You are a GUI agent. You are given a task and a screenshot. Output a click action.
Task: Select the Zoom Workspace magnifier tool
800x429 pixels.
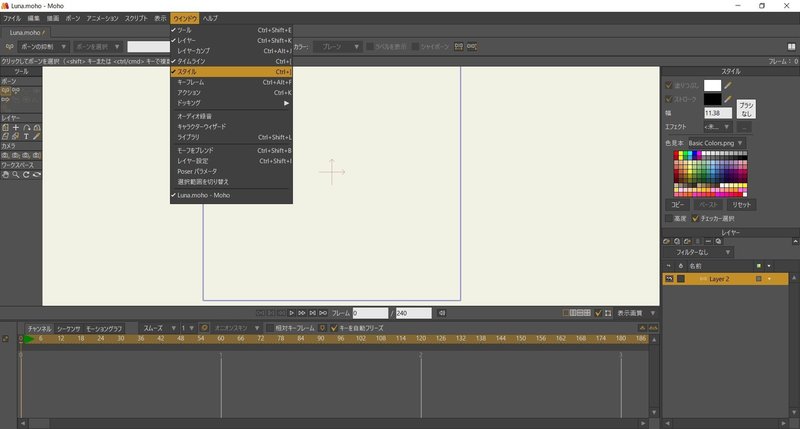pyautogui.click(x=16, y=174)
